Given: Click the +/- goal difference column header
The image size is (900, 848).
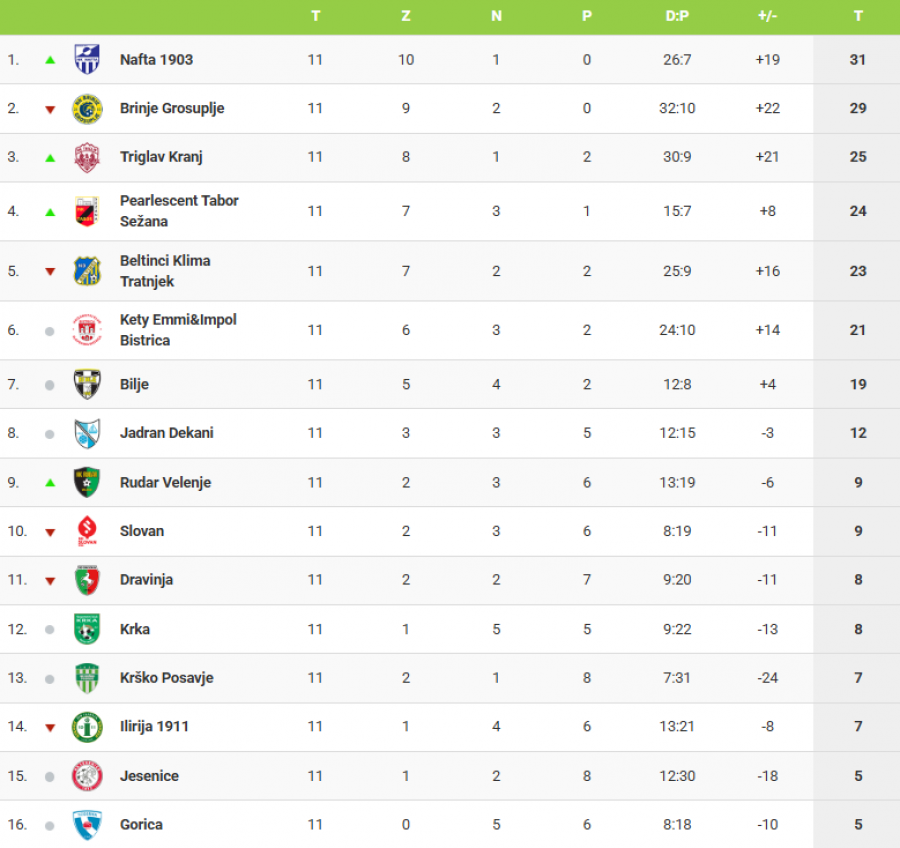Looking at the screenshot, I should 767,16.
